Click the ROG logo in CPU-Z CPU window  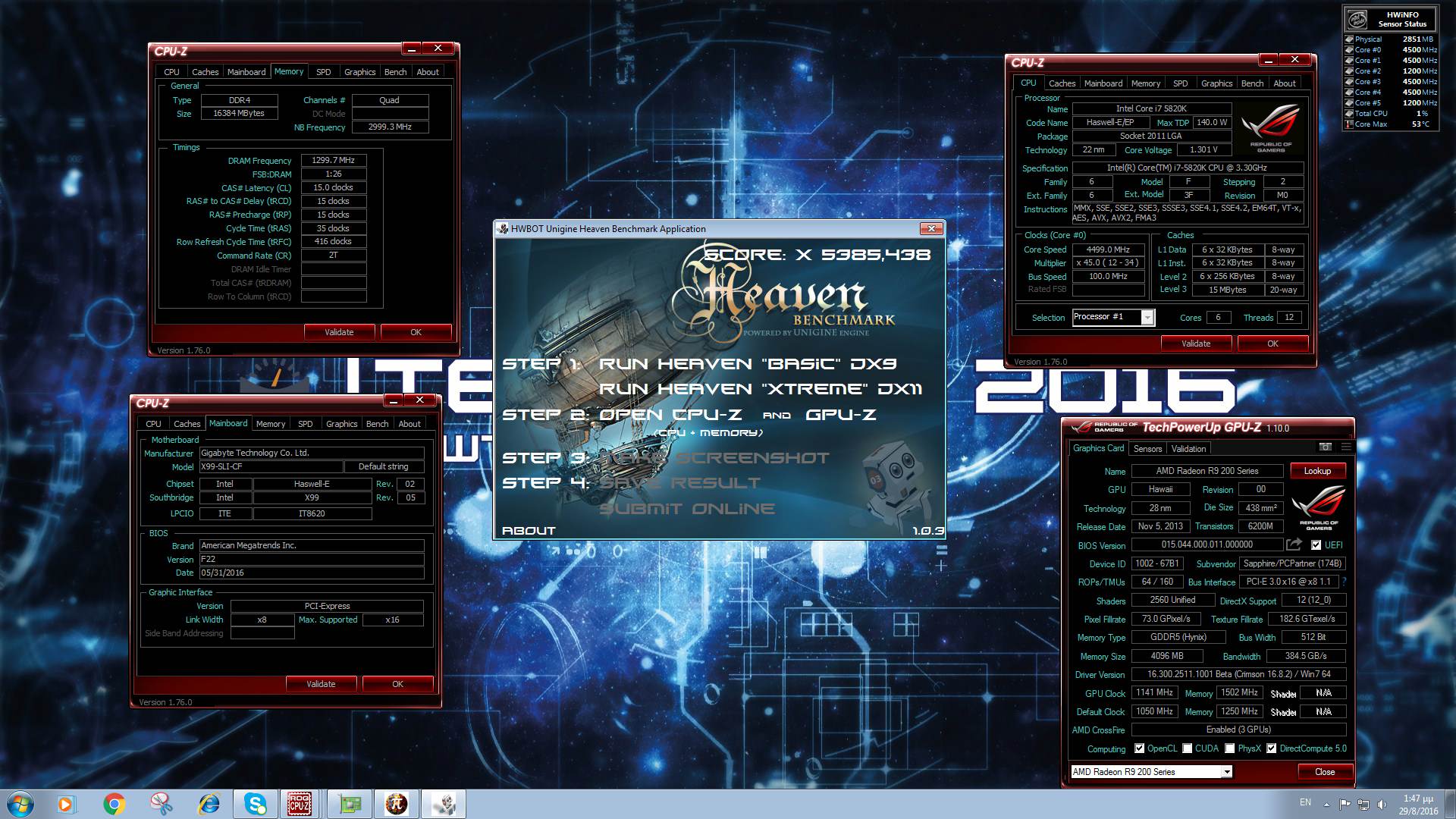pos(1271,127)
